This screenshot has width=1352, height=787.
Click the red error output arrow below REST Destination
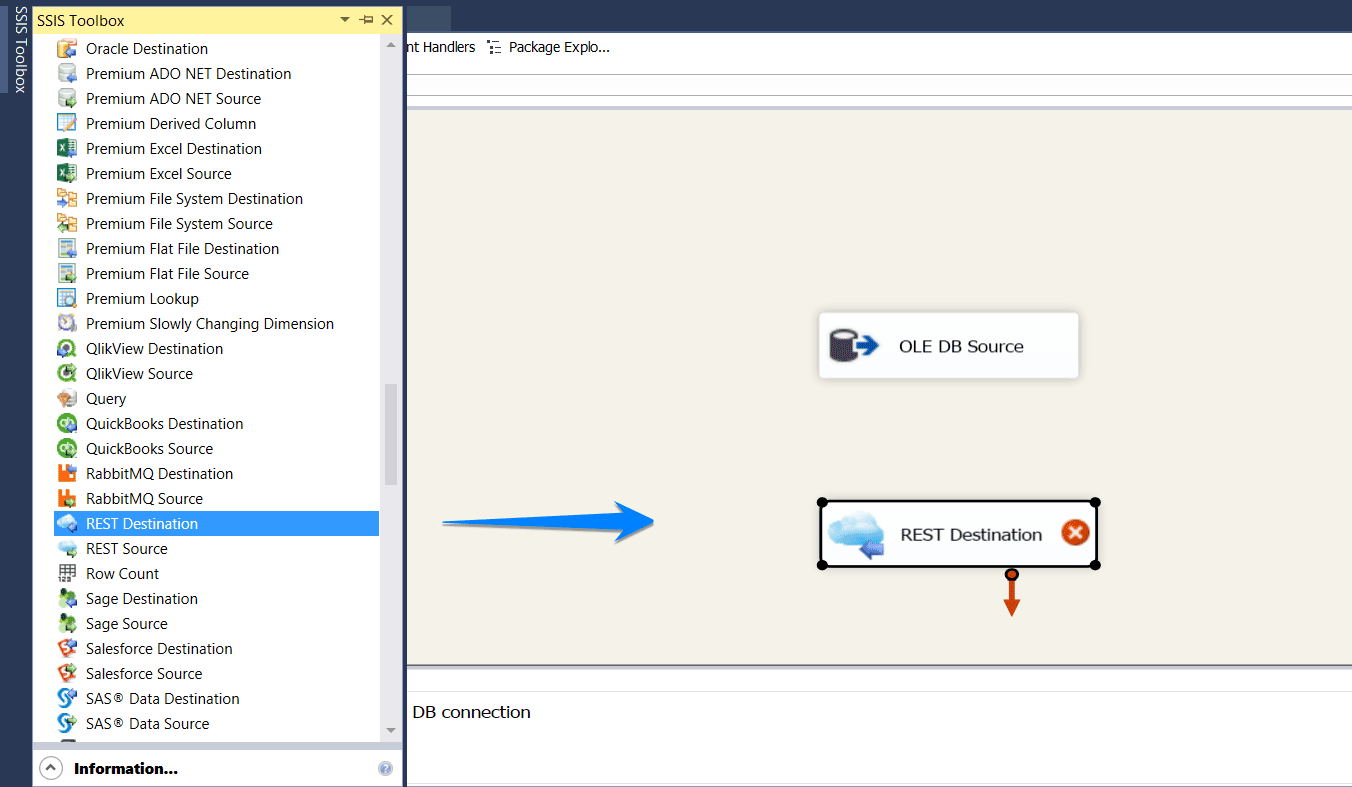click(1012, 594)
